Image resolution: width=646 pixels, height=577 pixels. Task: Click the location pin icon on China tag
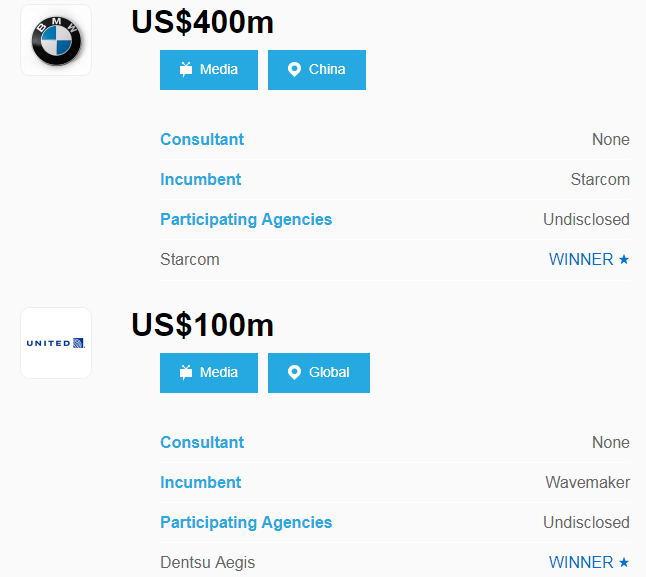click(x=294, y=70)
